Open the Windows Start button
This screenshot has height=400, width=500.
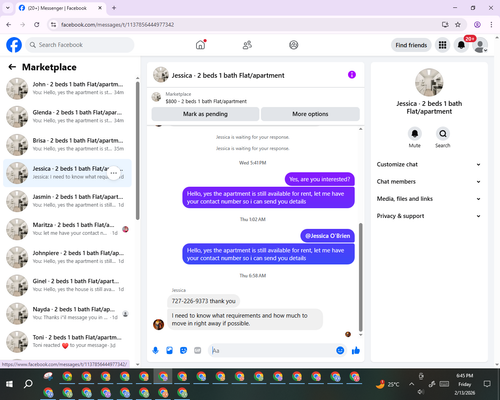tap(9, 384)
